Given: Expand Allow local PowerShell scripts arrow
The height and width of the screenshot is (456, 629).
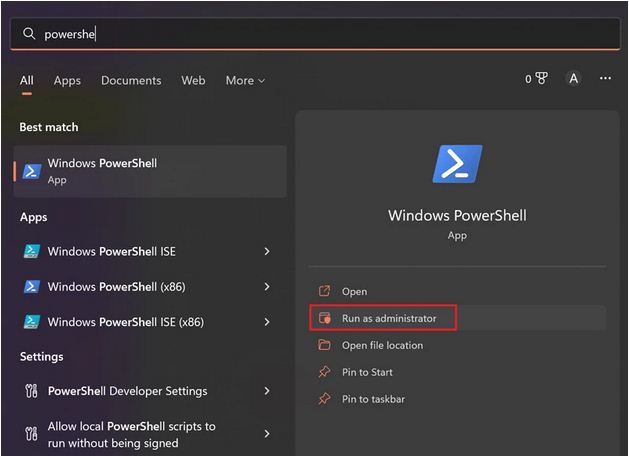Looking at the screenshot, I should [267, 434].
